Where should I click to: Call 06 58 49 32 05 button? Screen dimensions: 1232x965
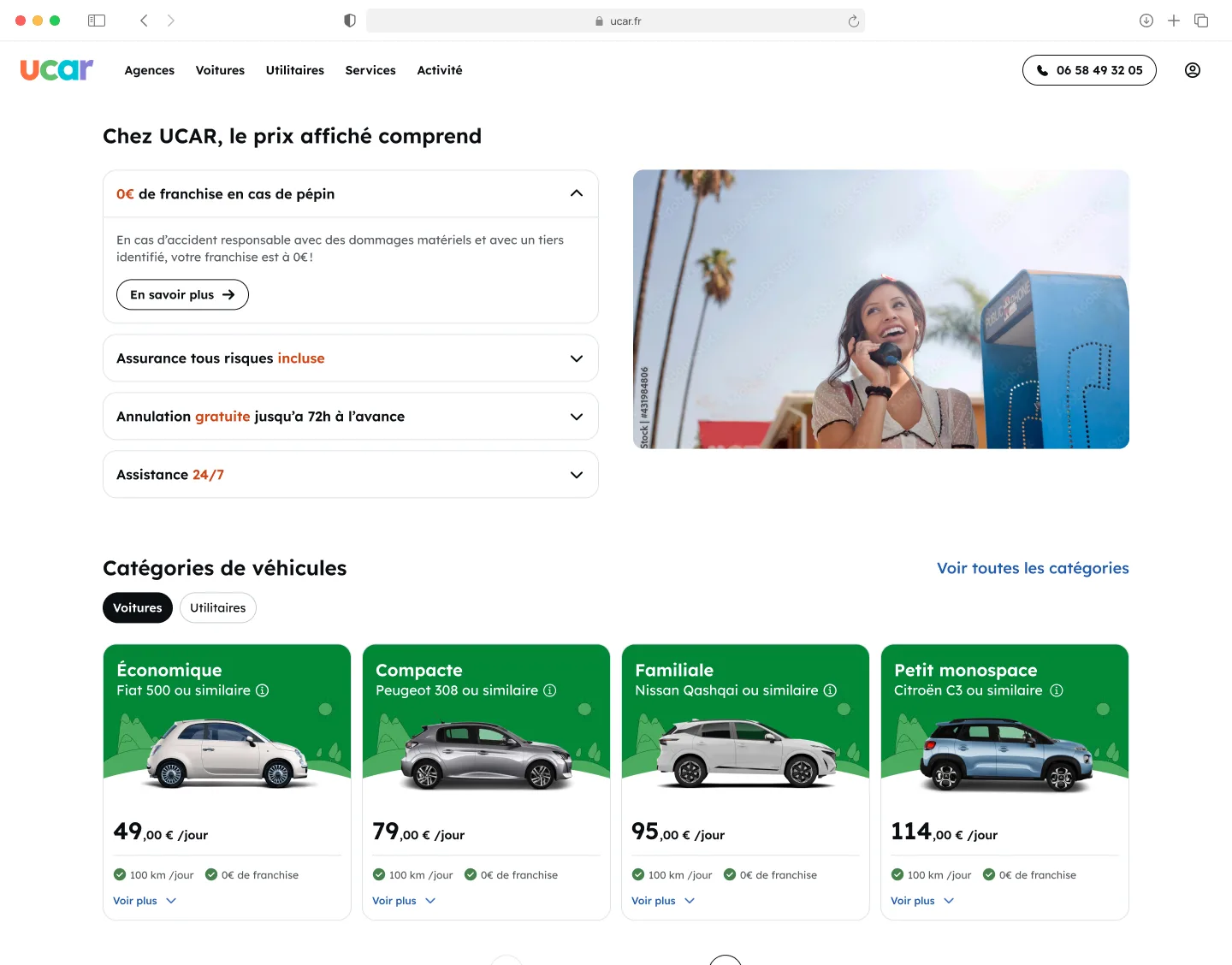pos(1089,70)
